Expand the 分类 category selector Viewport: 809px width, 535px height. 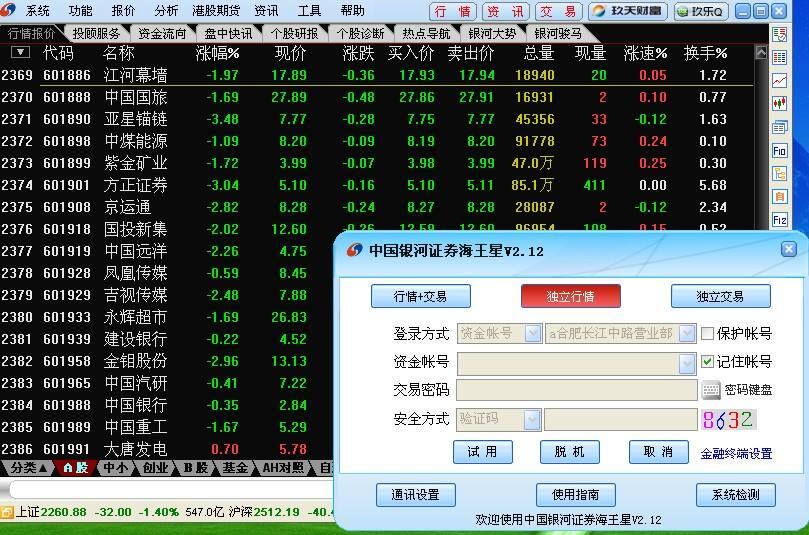[x=29, y=468]
